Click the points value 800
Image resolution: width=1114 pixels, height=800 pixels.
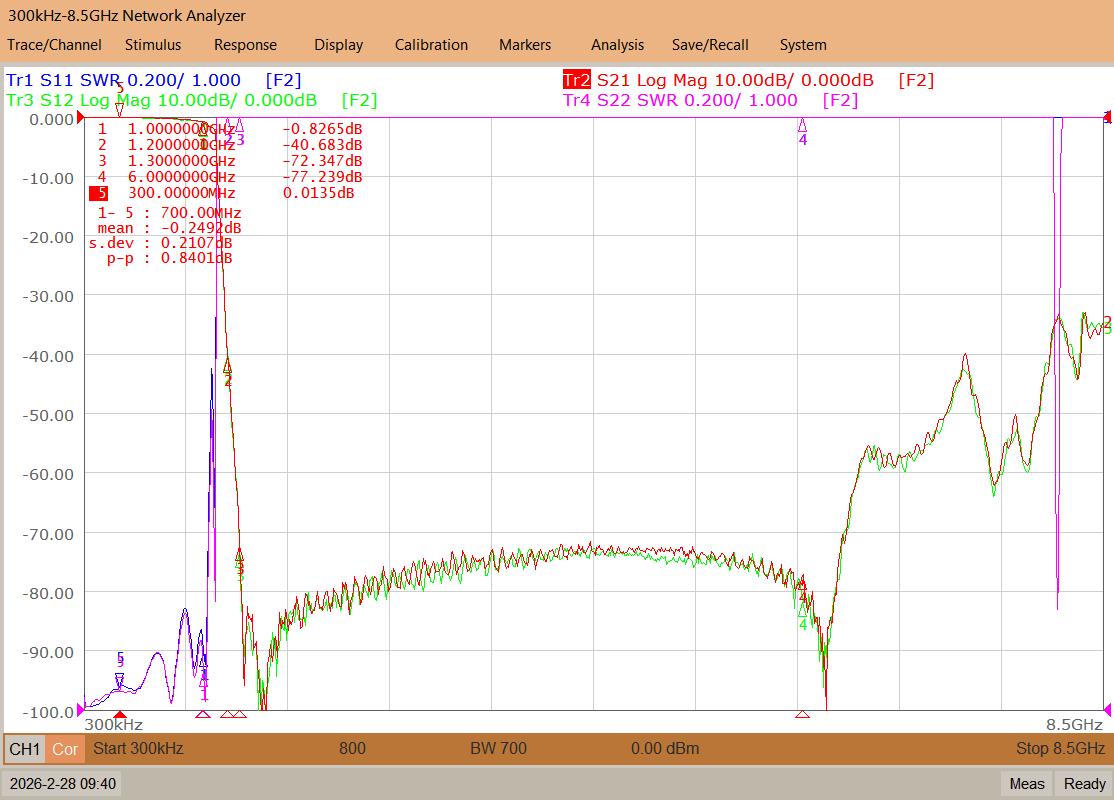(352, 748)
